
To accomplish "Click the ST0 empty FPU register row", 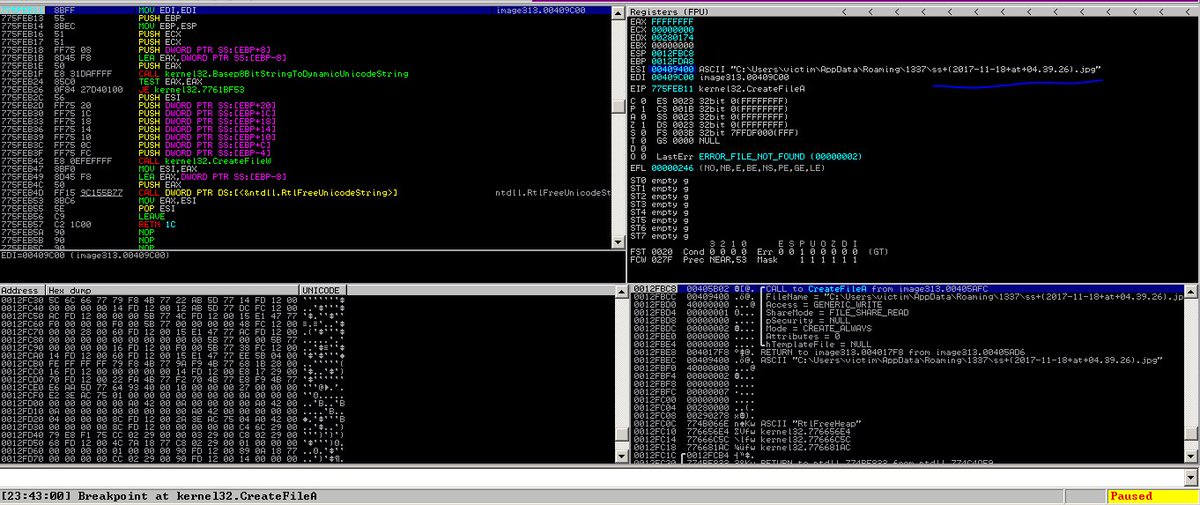I will pyautogui.click(x=661, y=183).
